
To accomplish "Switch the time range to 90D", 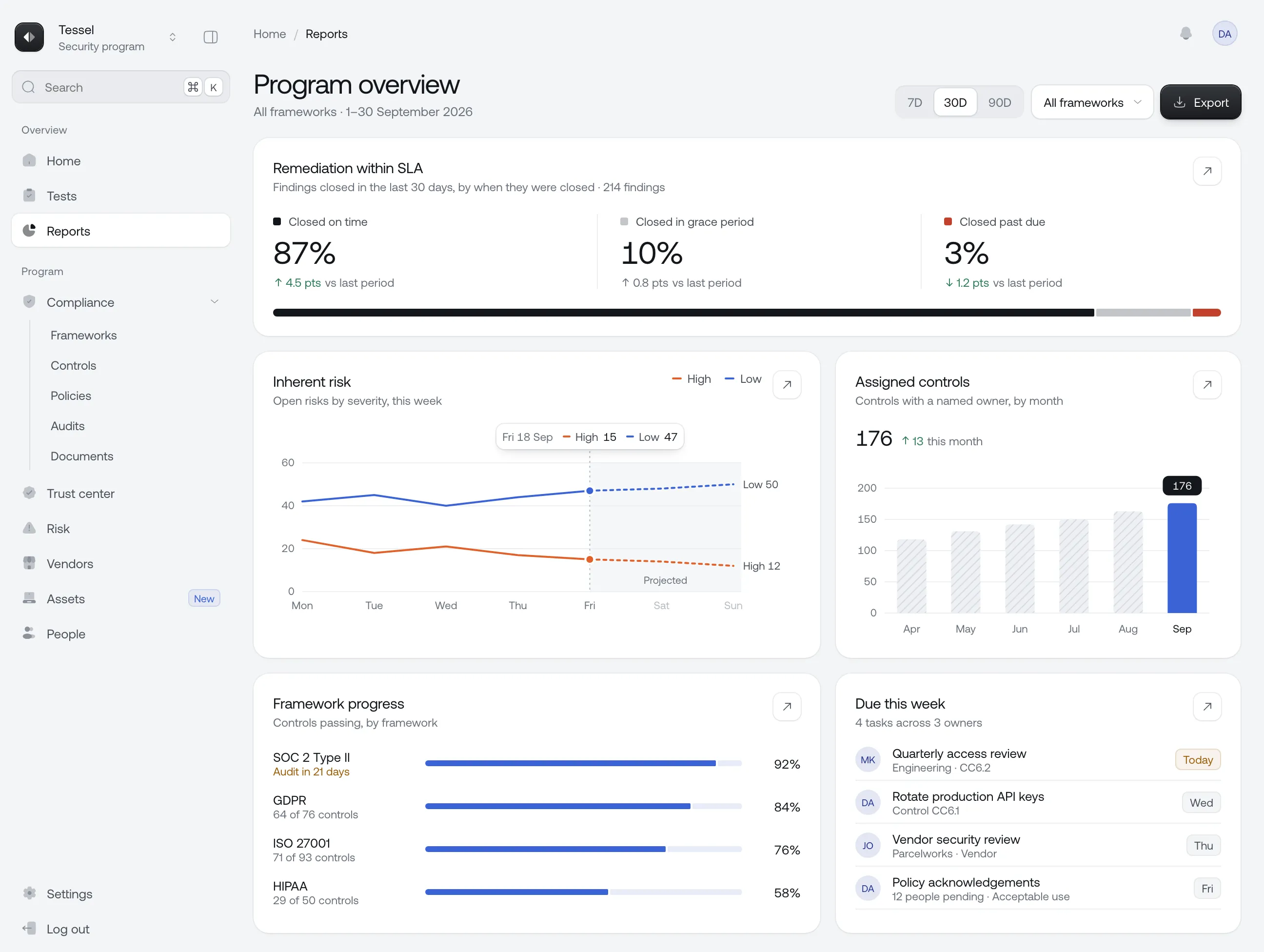I will [x=999, y=102].
